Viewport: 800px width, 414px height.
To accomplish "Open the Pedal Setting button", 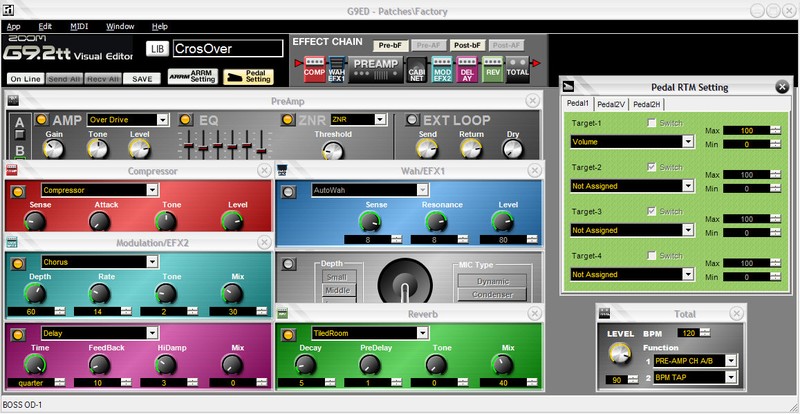I will pos(248,77).
